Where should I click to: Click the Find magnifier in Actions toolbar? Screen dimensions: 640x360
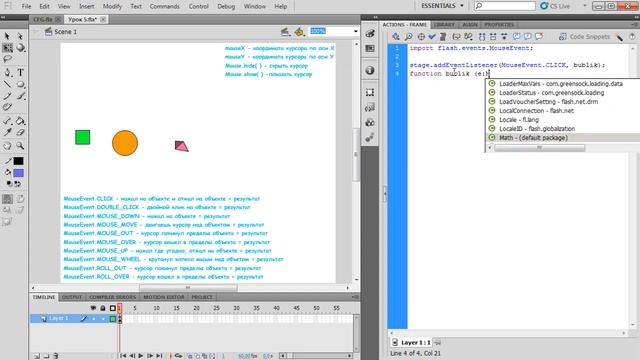[x=408, y=37]
